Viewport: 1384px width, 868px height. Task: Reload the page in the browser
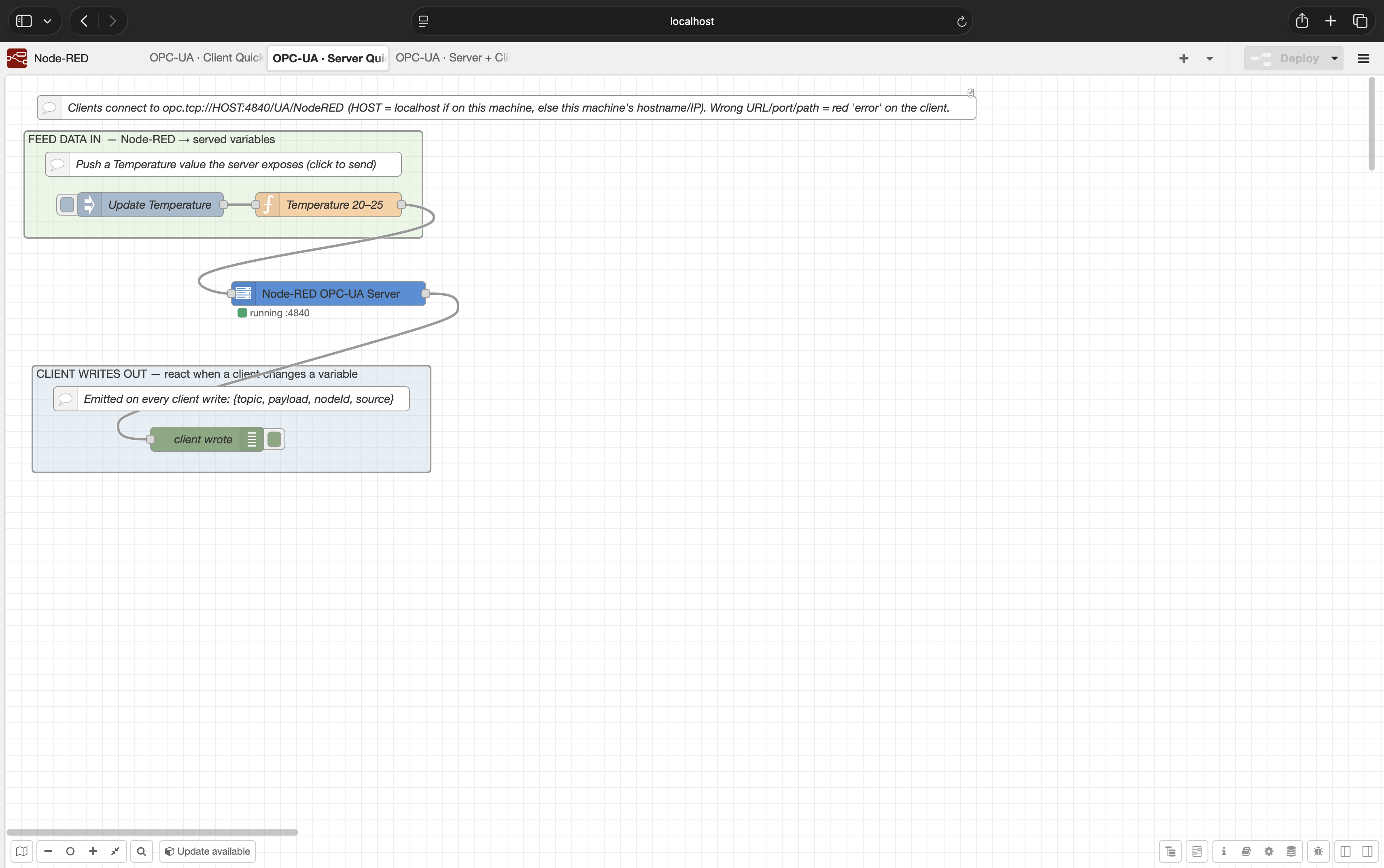tap(962, 21)
